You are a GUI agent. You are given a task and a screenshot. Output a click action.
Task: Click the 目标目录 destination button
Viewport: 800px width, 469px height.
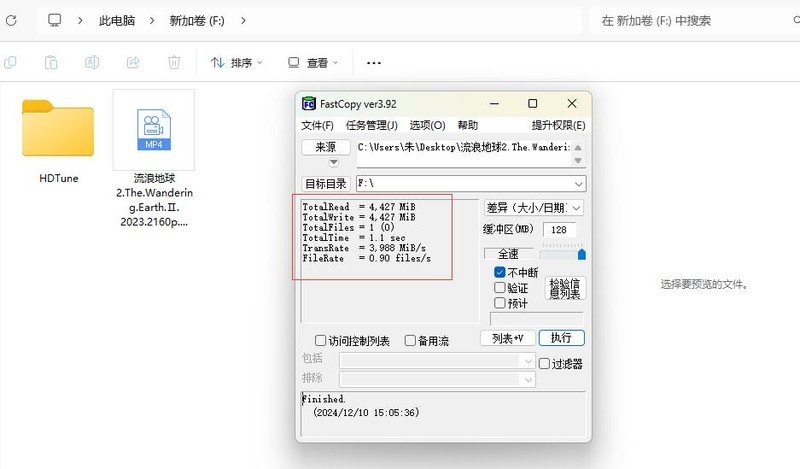[326, 183]
